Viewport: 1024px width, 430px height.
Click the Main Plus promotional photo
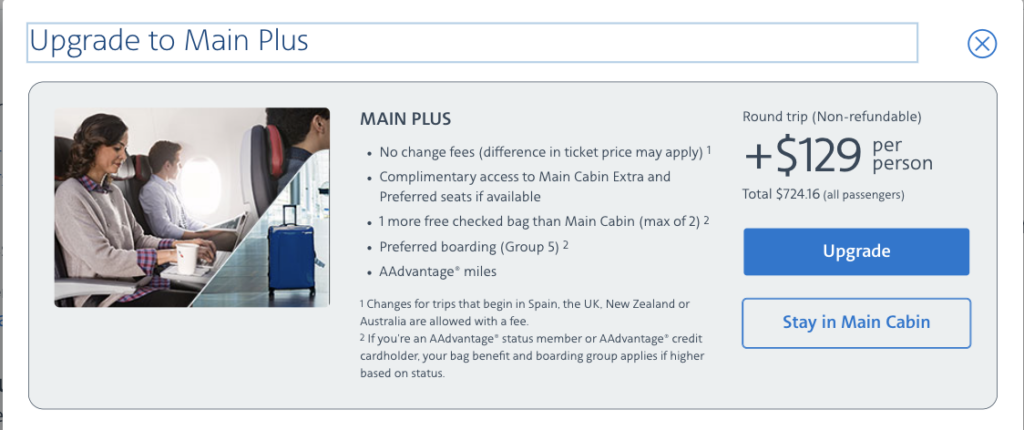click(x=192, y=207)
